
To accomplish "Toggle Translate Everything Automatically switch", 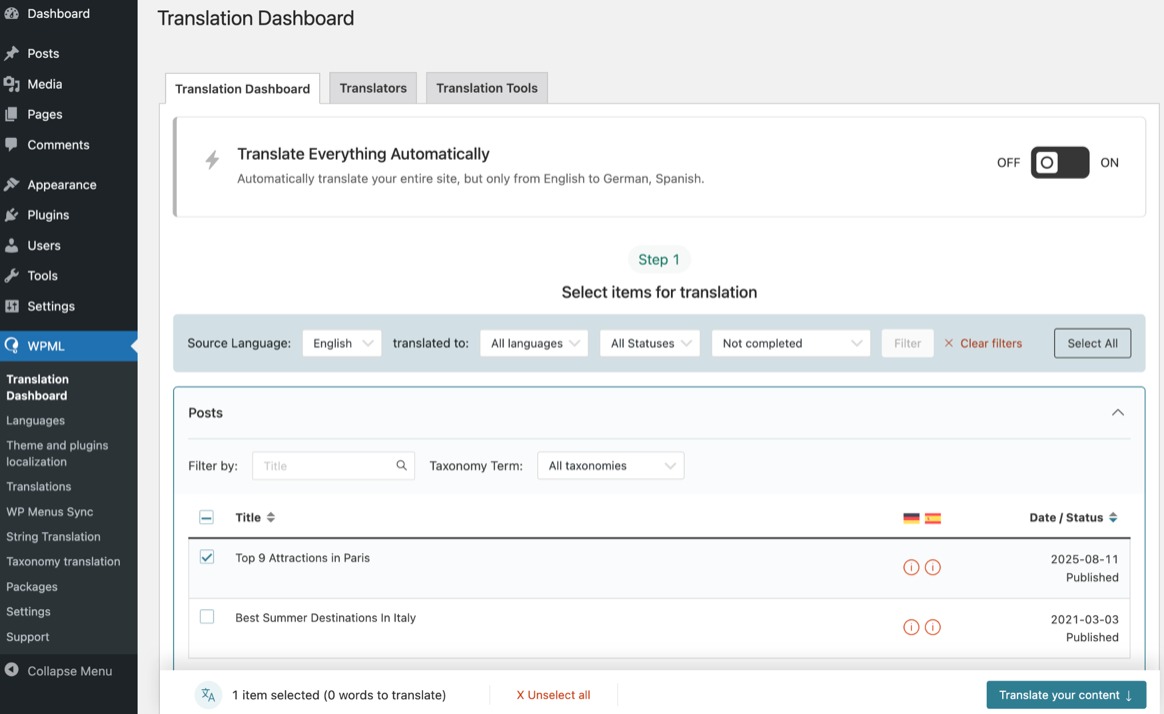I will pyautogui.click(x=1059, y=162).
